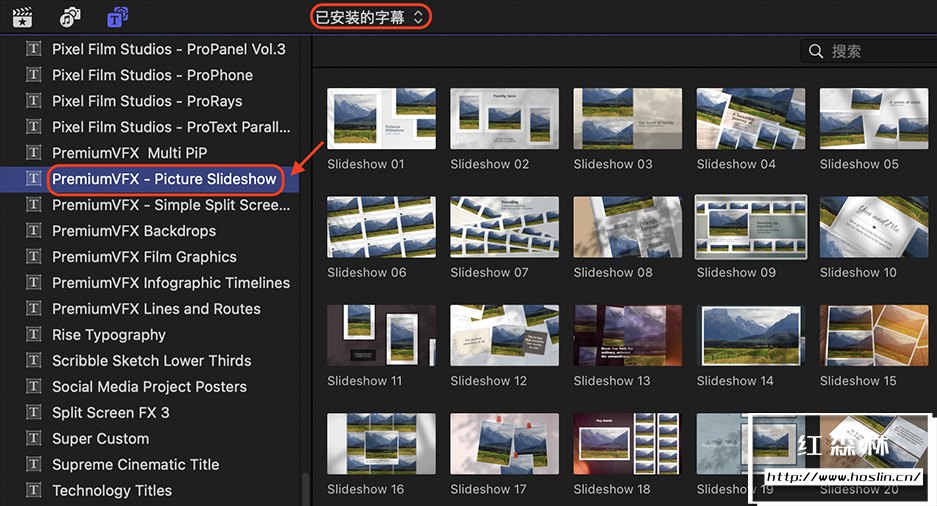Click the magnifying glass search icon
The height and width of the screenshot is (506, 937).
pyautogui.click(x=816, y=51)
